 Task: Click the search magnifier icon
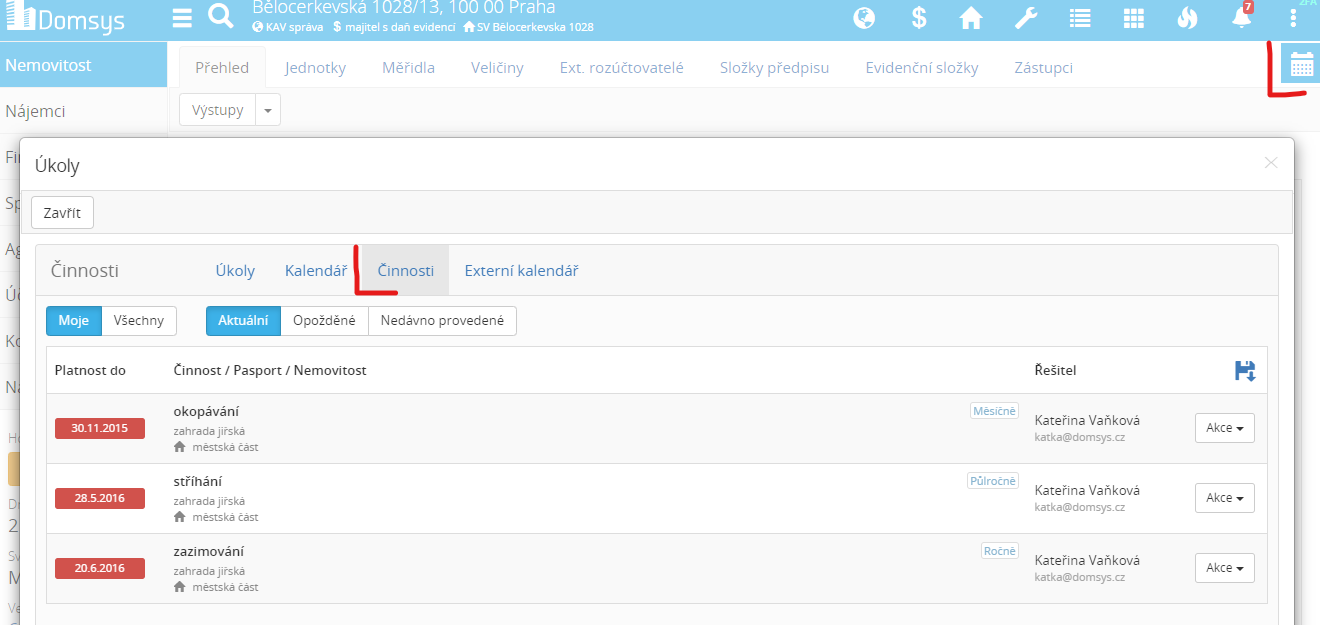tap(221, 17)
